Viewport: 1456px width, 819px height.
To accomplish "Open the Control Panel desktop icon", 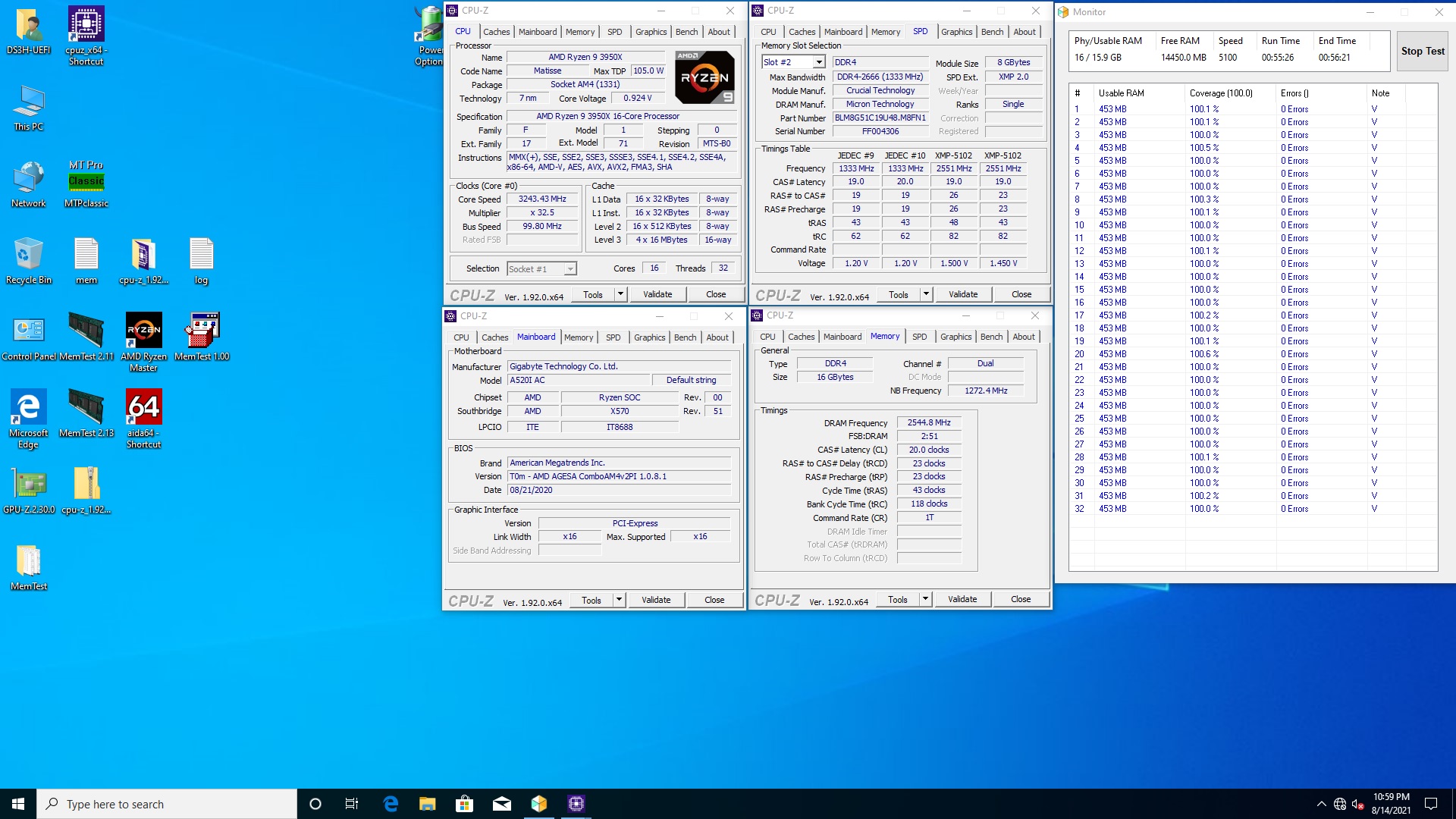I will 29,337.
